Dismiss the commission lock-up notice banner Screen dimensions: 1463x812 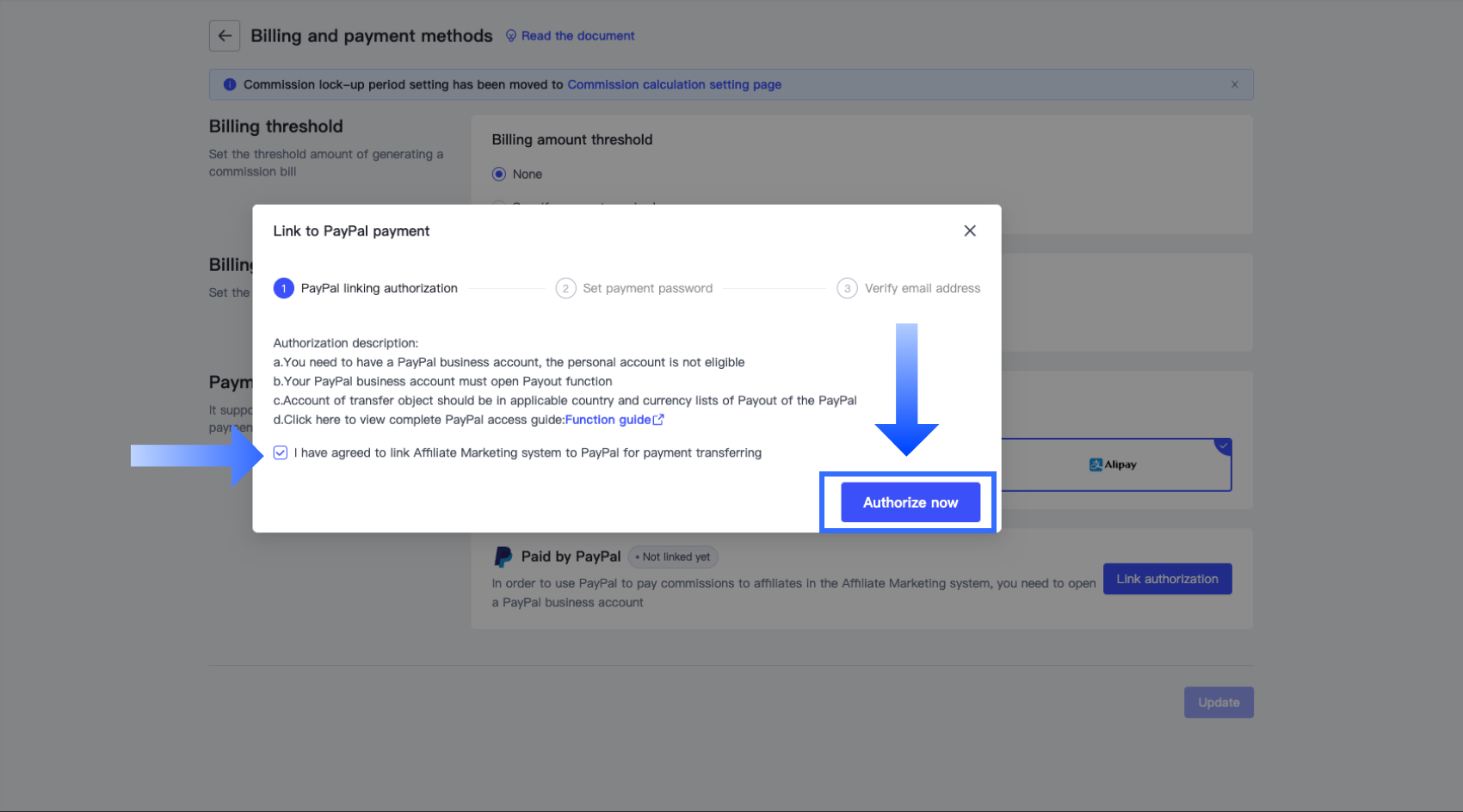[1234, 84]
